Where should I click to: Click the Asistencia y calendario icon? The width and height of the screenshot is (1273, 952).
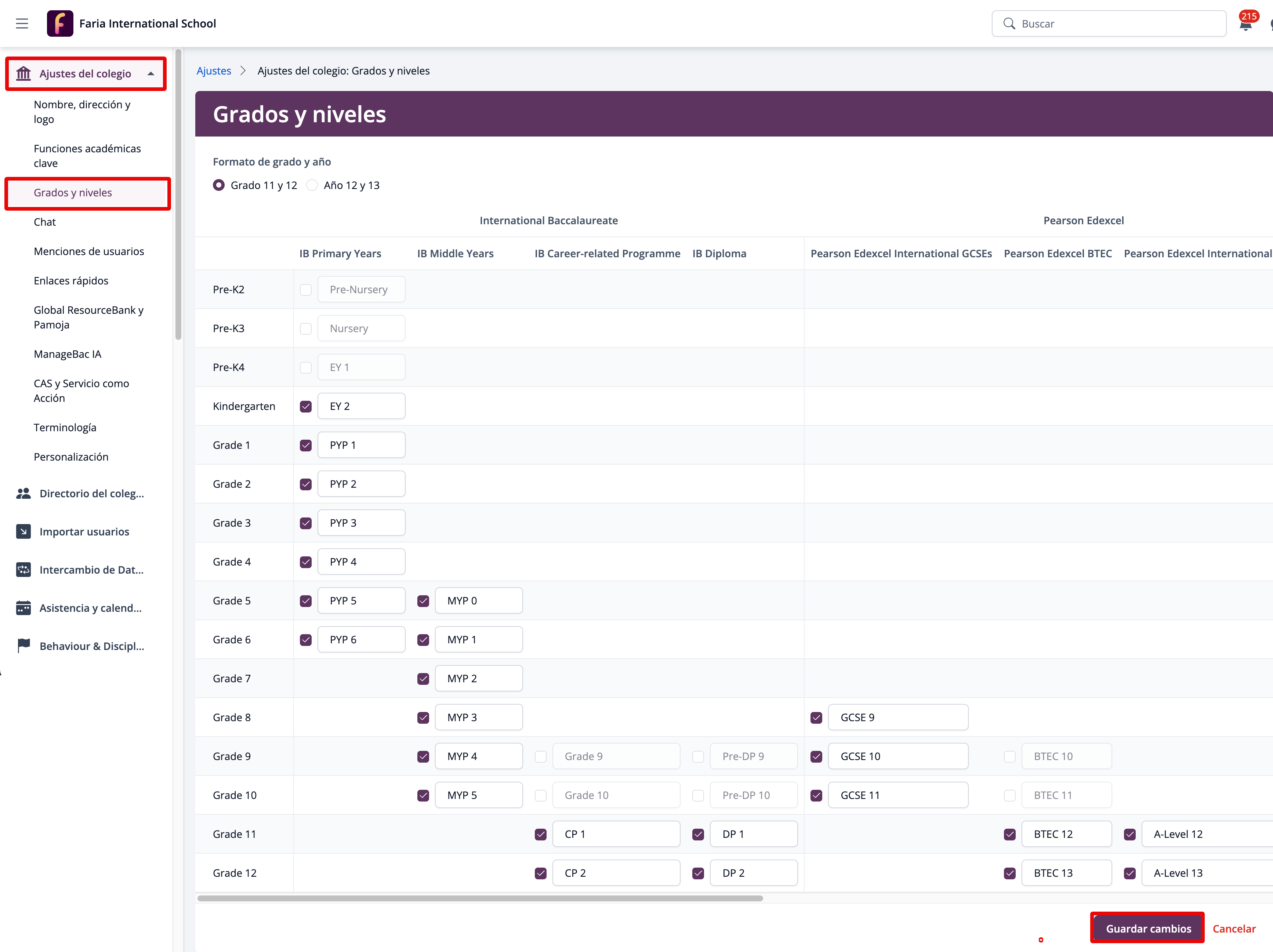pos(23,608)
